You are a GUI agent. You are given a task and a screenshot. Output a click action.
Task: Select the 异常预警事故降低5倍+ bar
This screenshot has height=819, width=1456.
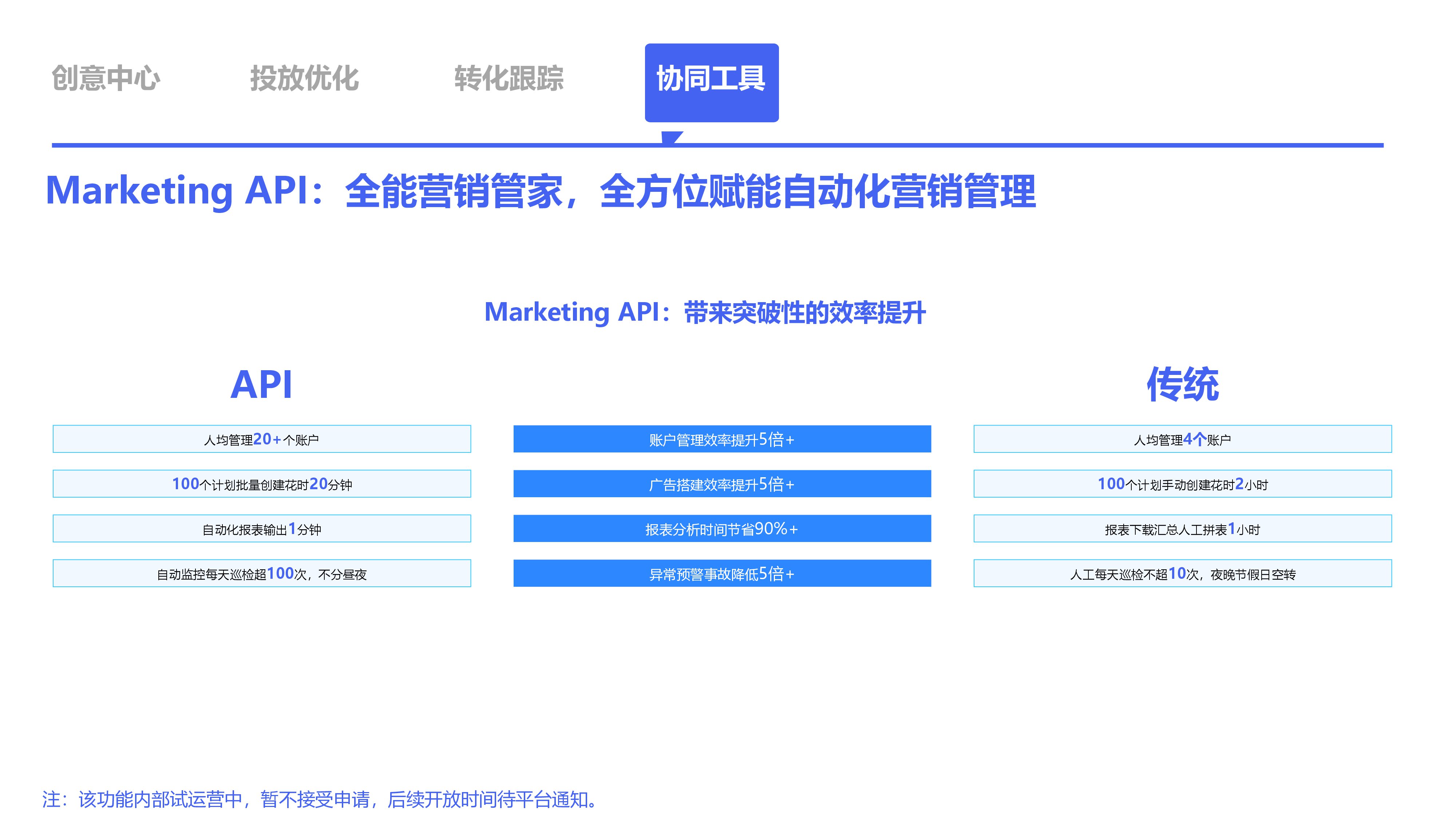[722, 574]
